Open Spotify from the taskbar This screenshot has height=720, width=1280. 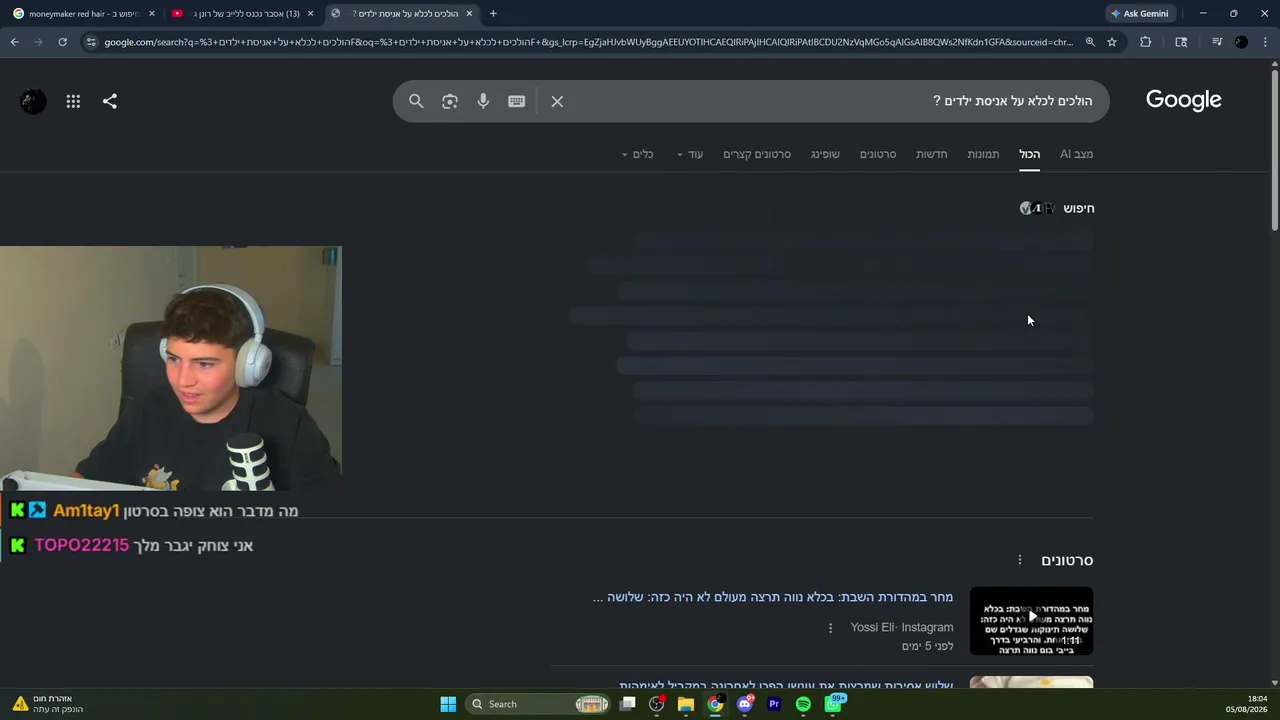pyautogui.click(x=803, y=704)
